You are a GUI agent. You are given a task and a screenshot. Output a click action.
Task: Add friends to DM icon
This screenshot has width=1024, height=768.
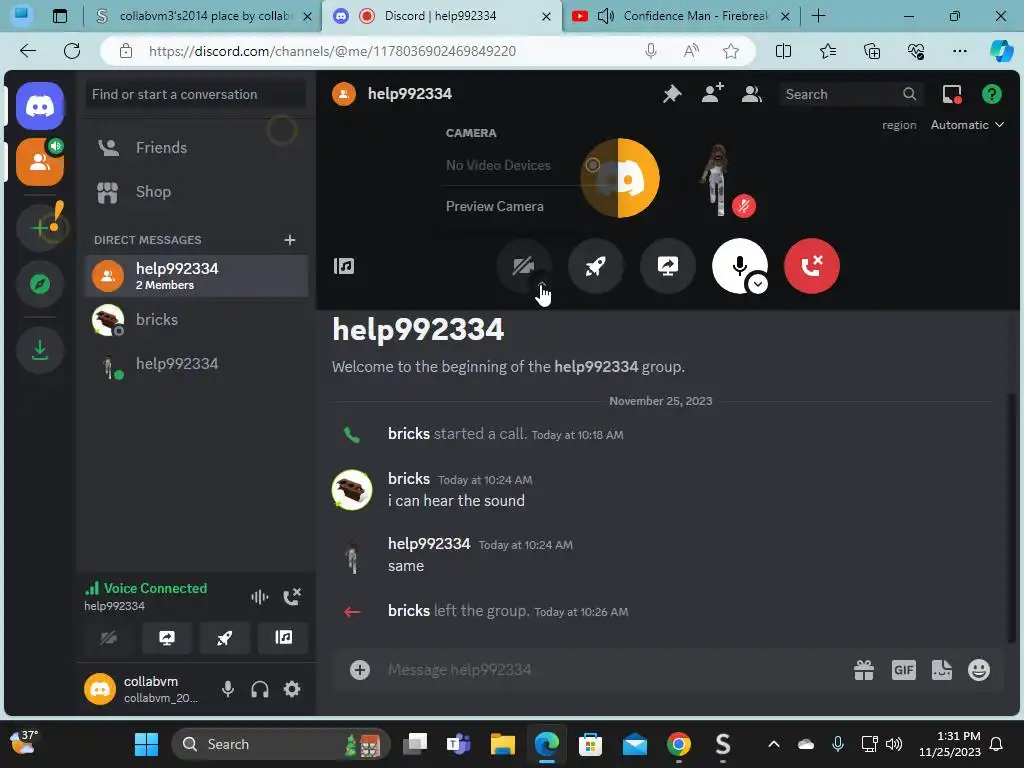pos(712,94)
